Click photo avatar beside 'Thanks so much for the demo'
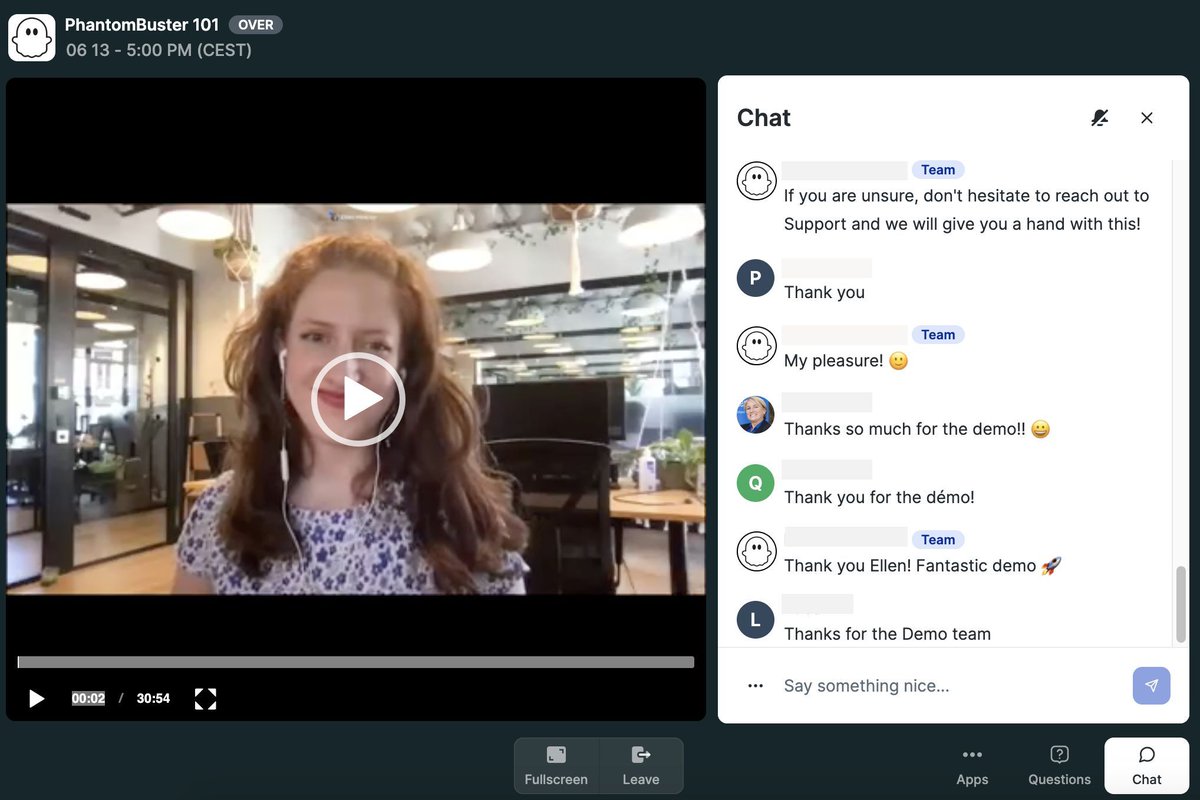Viewport: 1200px width, 800px height. pos(755,415)
